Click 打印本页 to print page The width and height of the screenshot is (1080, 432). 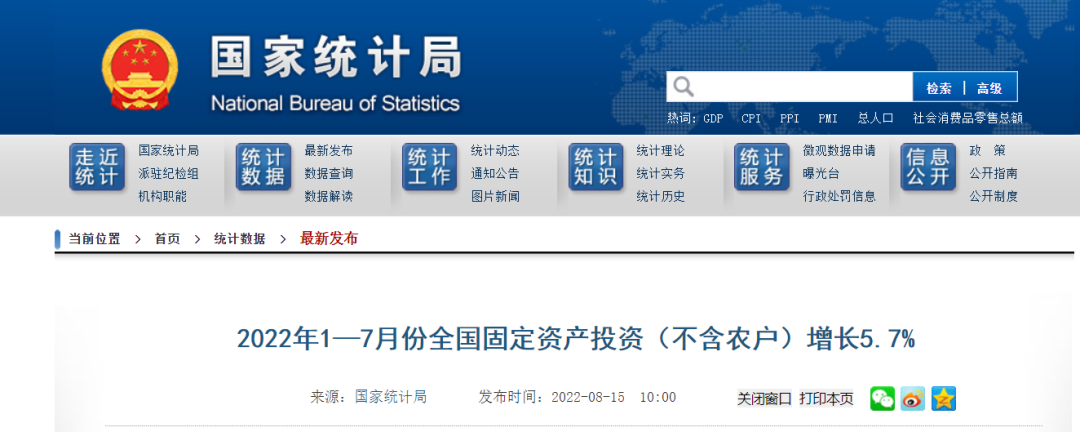[826, 398]
